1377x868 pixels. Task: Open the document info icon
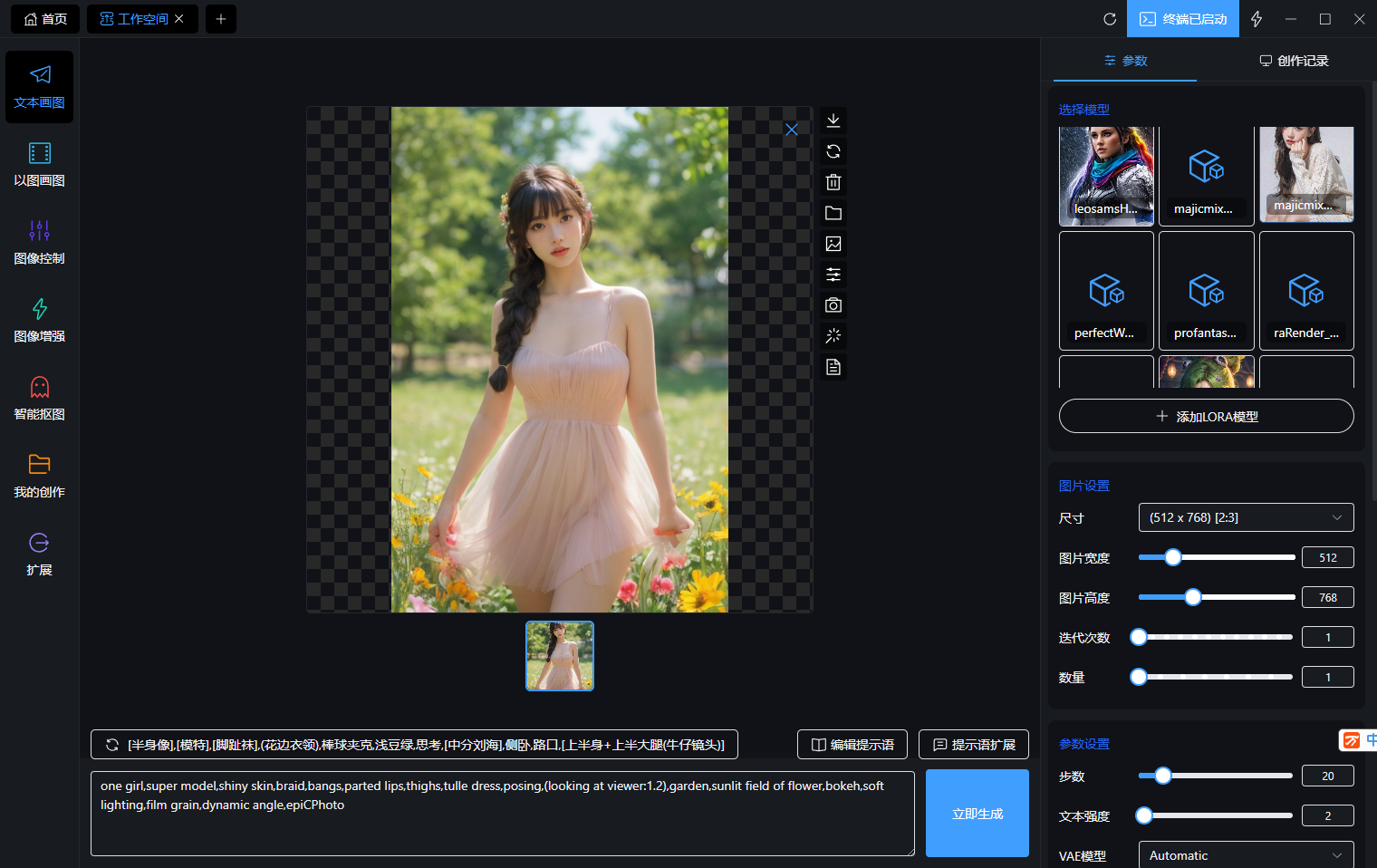[833, 367]
